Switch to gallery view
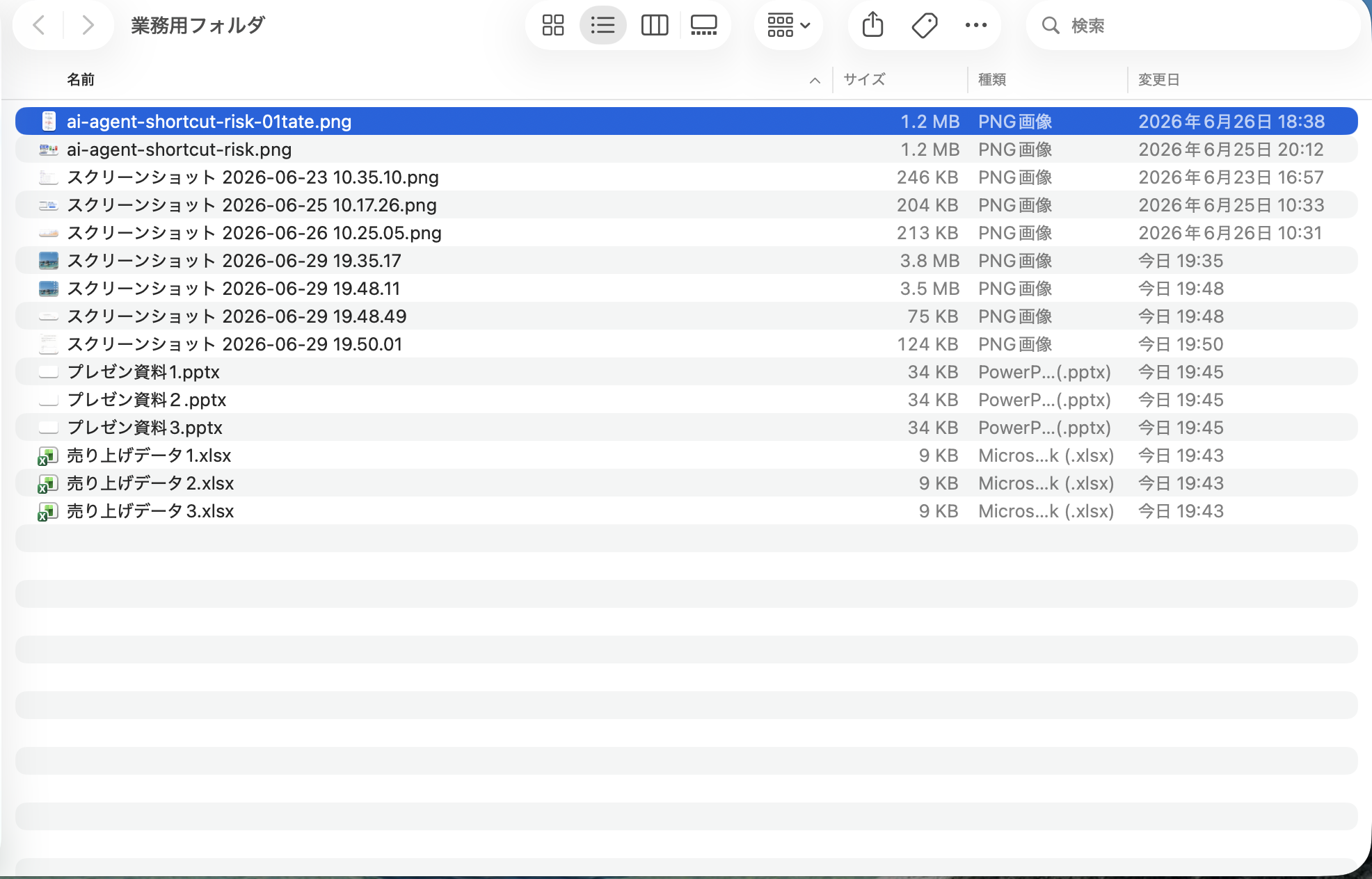1372x879 pixels. pos(703,26)
